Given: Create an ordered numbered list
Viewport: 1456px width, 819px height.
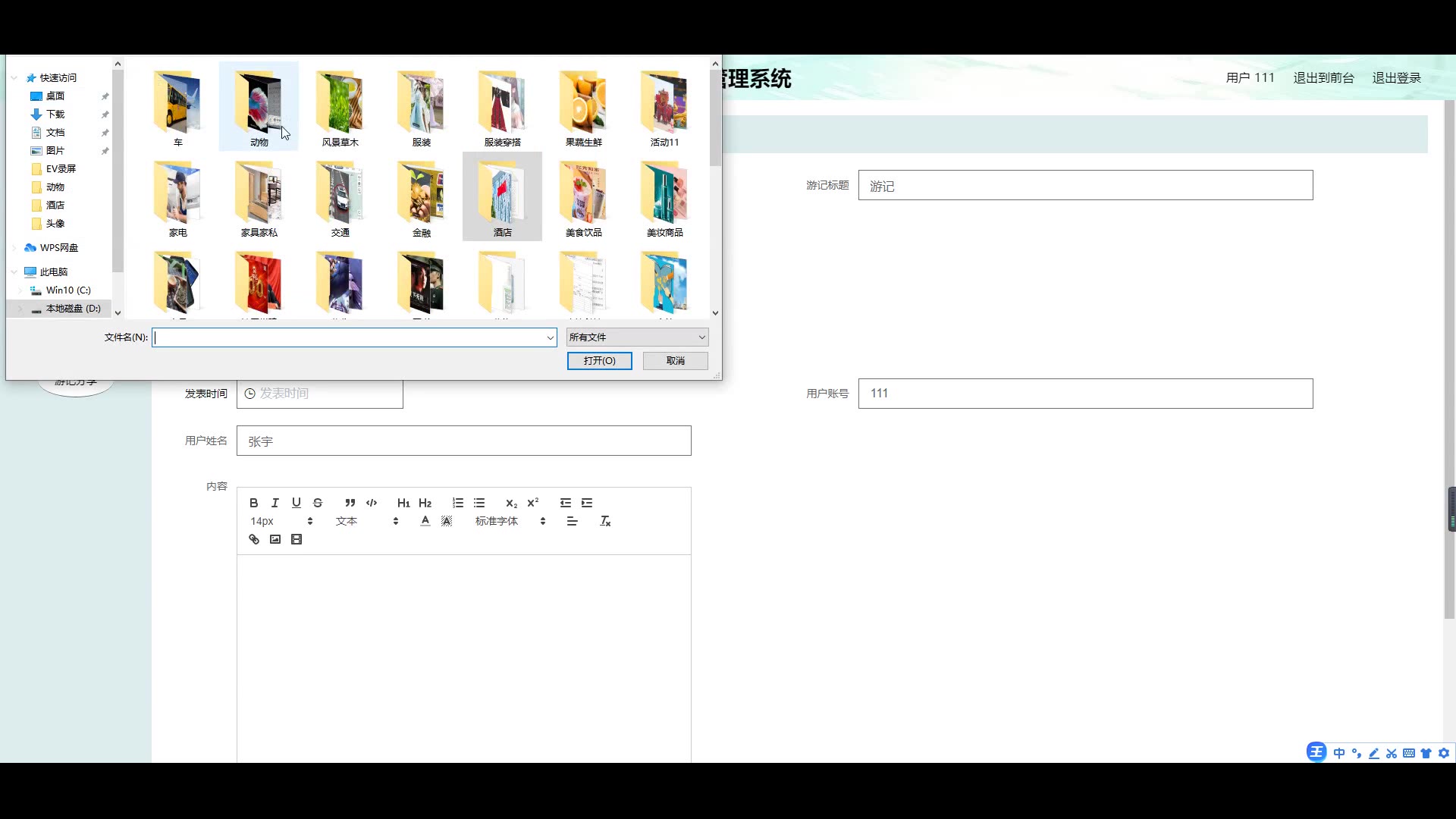Looking at the screenshot, I should click(458, 503).
